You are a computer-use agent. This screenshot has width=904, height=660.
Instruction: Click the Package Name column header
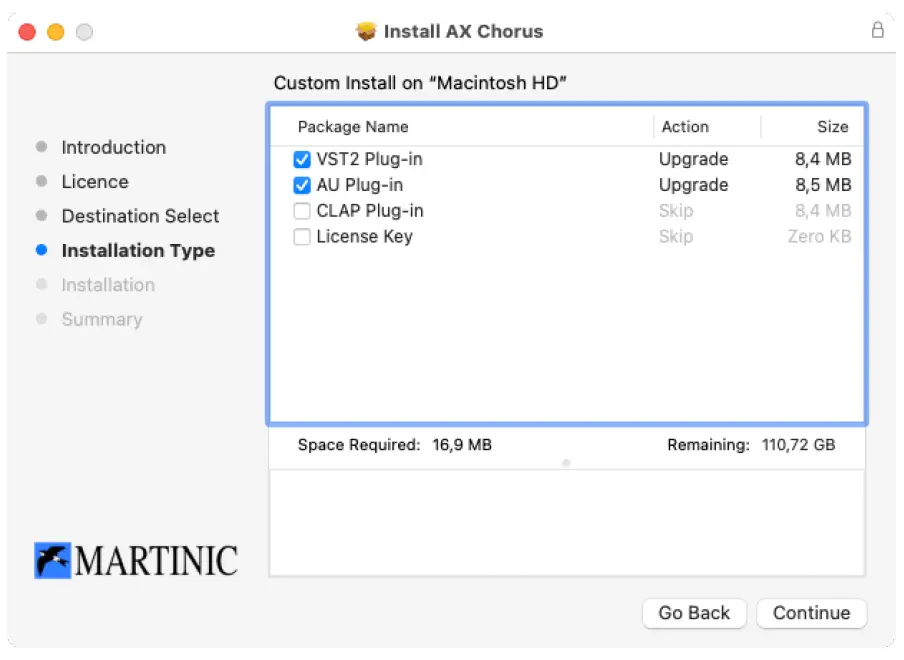(353, 127)
